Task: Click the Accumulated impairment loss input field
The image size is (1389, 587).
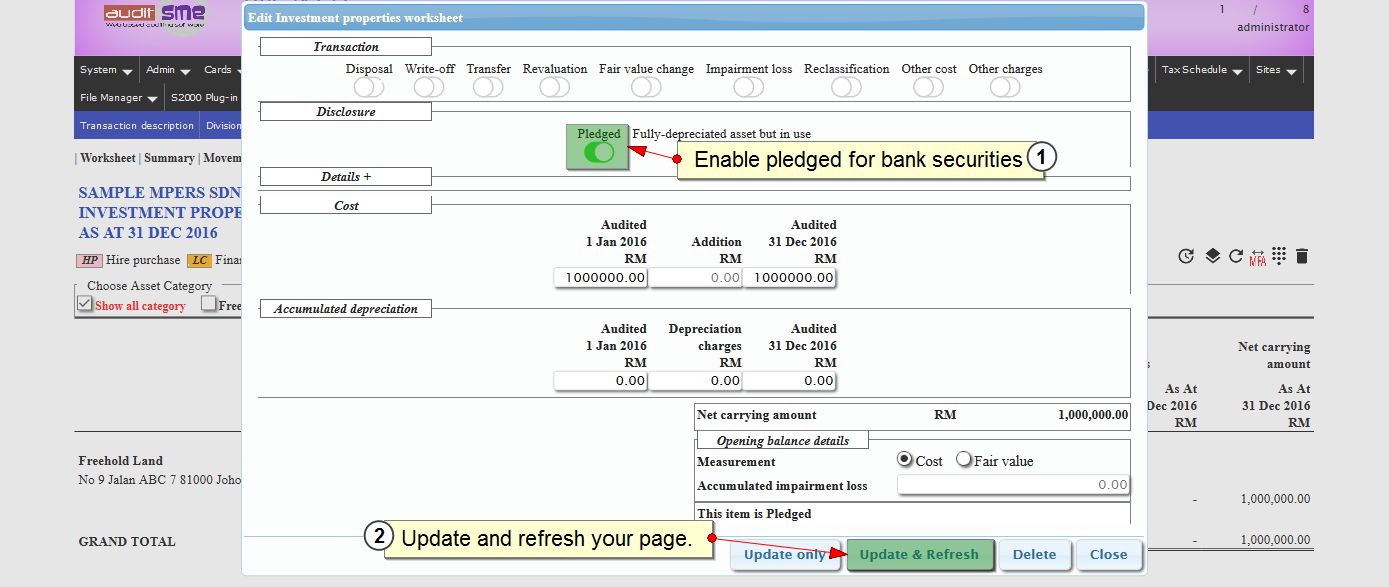Action: (x=1013, y=485)
